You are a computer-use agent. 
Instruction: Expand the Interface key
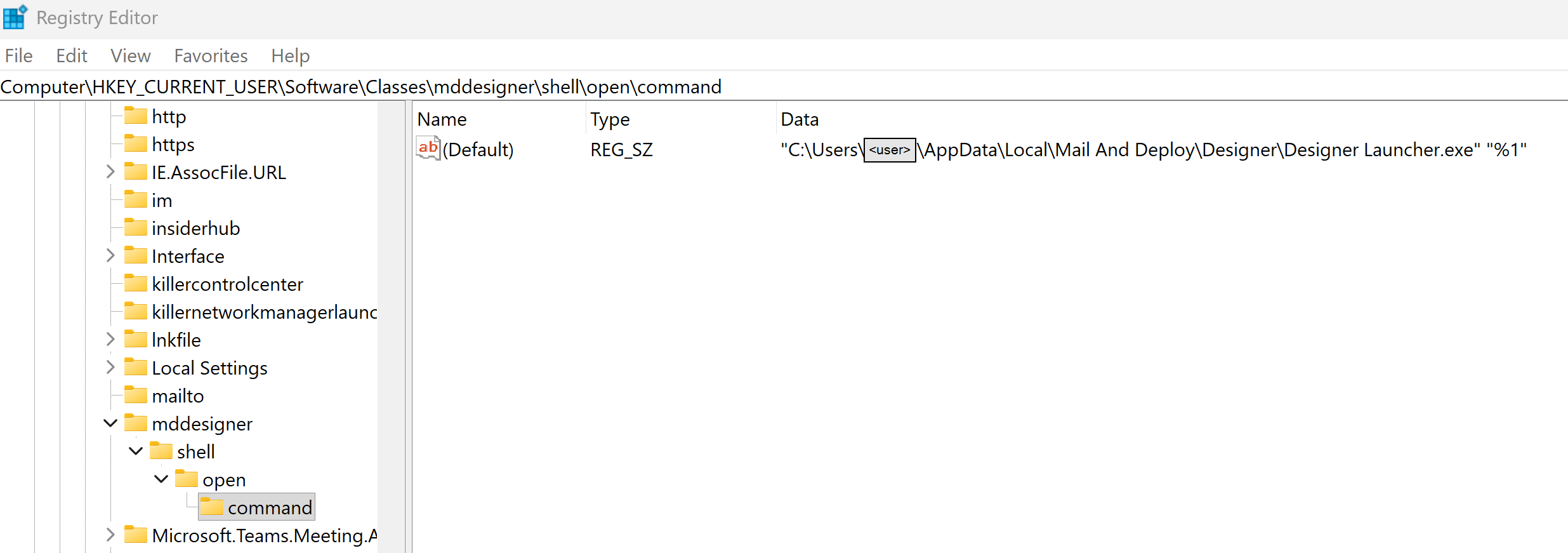click(x=110, y=255)
